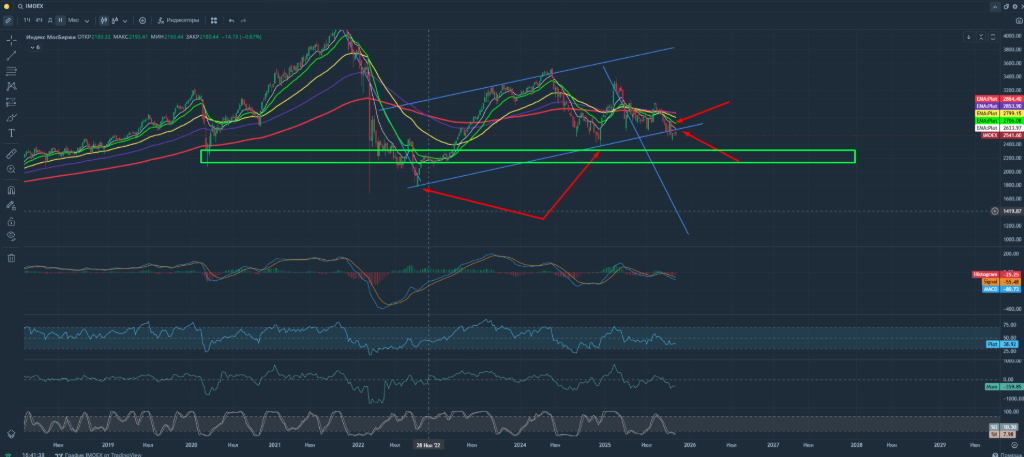Select the trend line drawing tool
Screen dimensions: 1024x457
point(11,55)
